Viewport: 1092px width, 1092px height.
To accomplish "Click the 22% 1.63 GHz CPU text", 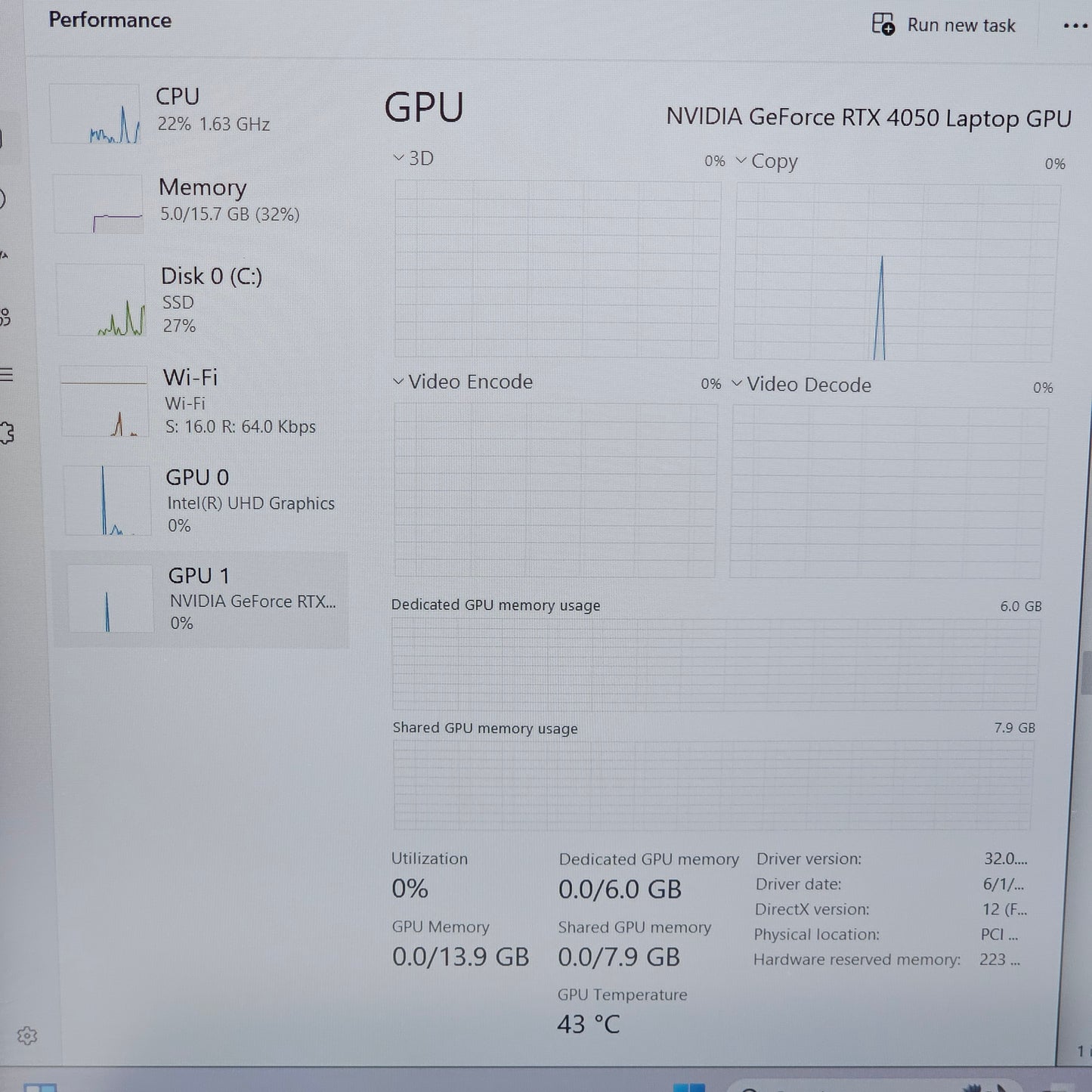I will click(x=213, y=124).
